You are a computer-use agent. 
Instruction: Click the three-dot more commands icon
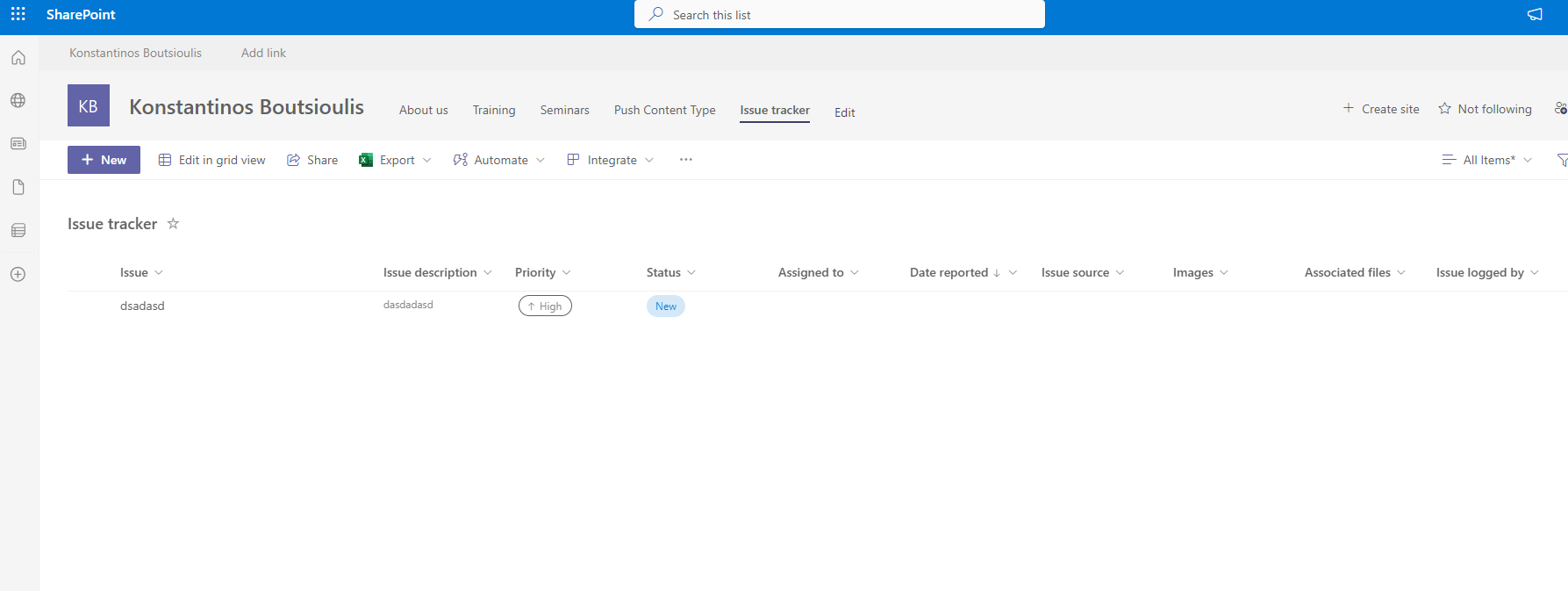point(686,159)
